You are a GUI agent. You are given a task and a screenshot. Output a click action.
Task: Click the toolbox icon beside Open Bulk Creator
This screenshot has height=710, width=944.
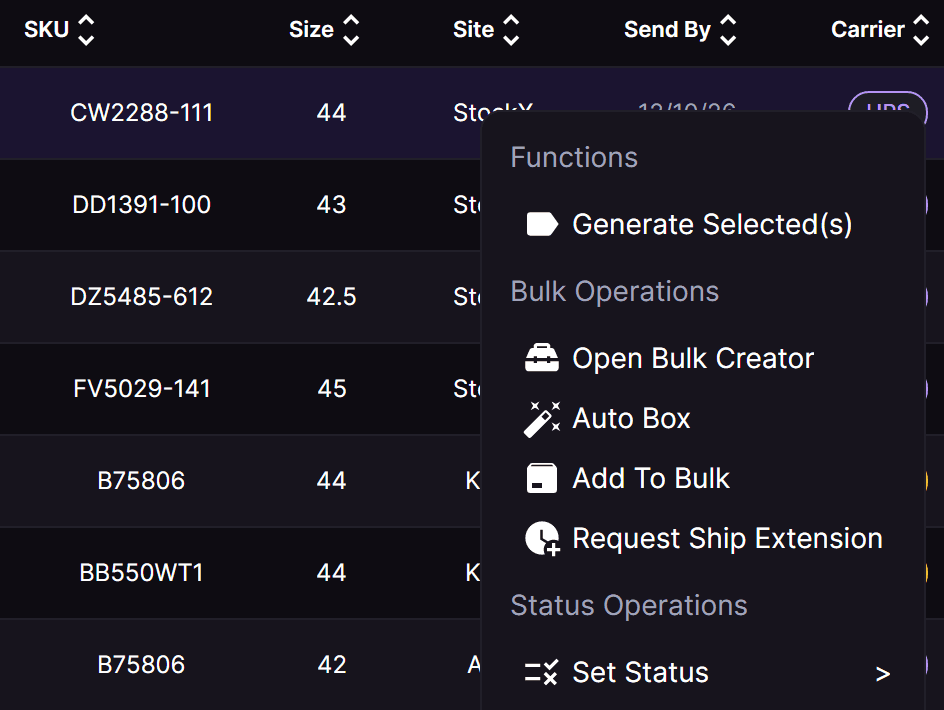tap(542, 358)
